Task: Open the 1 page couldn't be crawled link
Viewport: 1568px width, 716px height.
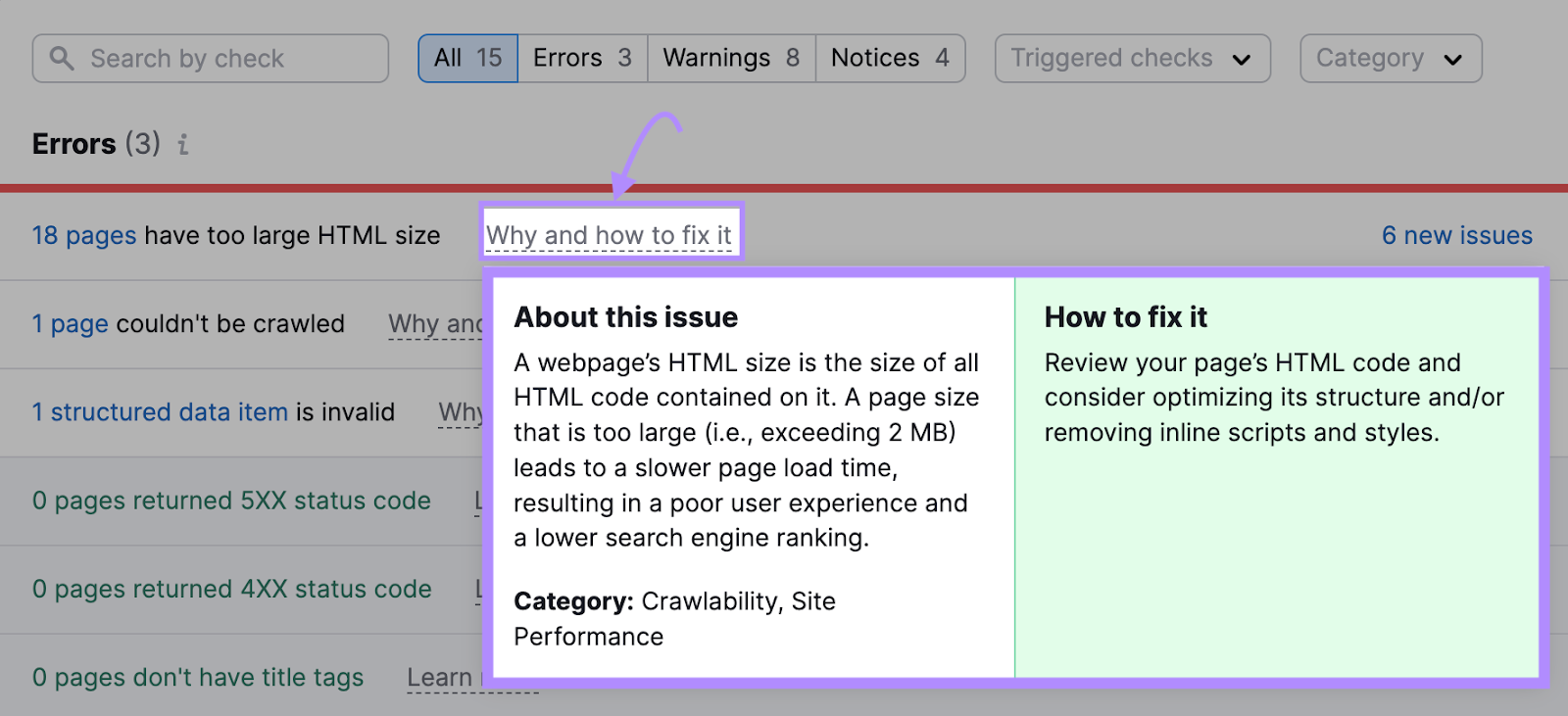Action: [x=70, y=324]
